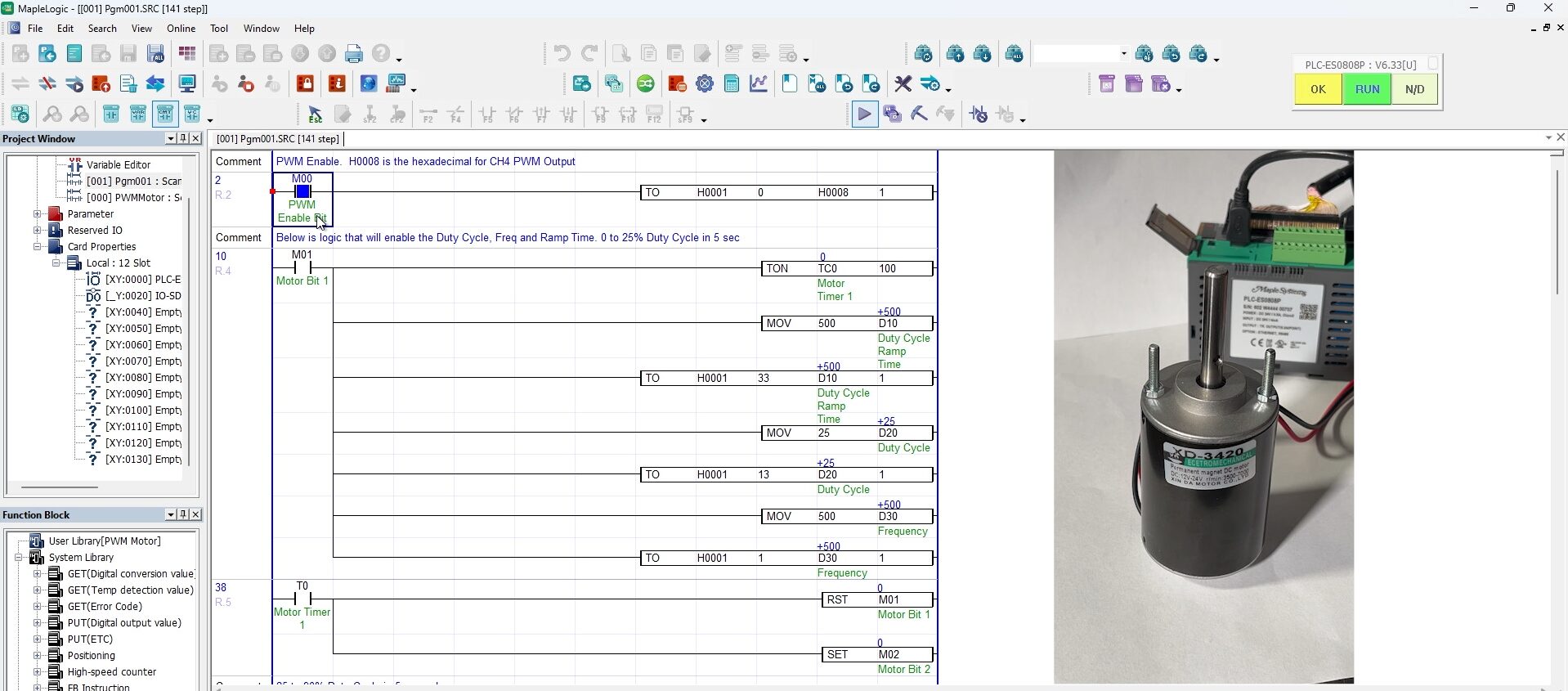Select the Esc arrow cursor tool
The width and height of the screenshot is (1568, 691).
coord(315,114)
